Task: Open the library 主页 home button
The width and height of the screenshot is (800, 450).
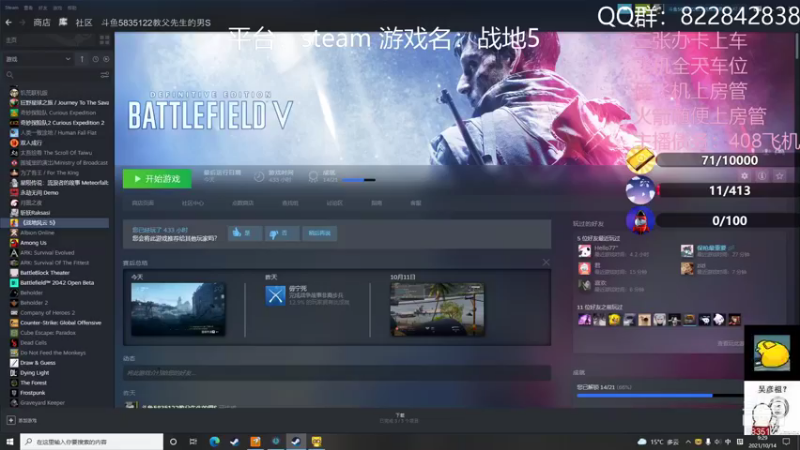Action: (11, 40)
